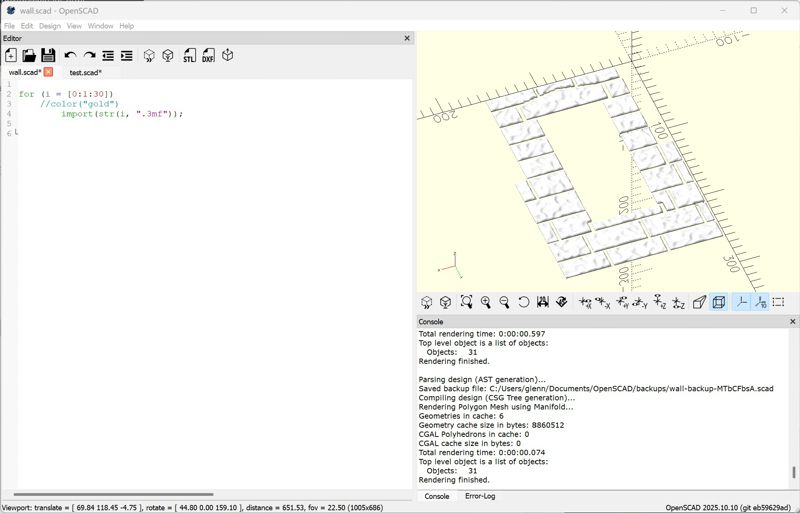The height and width of the screenshot is (513, 800).
Task: Open the Error-Log tab
Action: click(479, 496)
